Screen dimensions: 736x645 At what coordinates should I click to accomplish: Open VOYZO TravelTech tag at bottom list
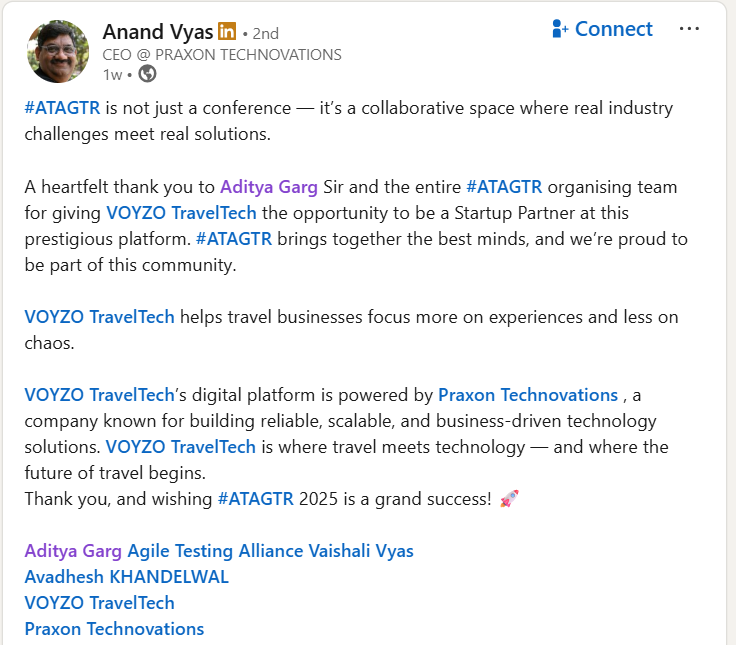click(99, 603)
